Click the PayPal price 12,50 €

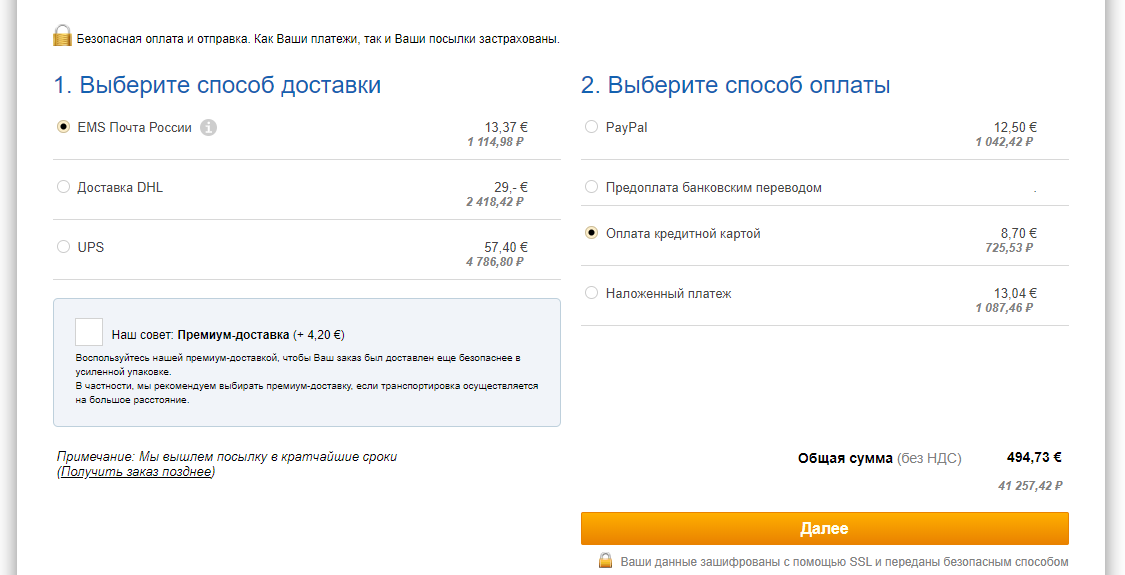click(1015, 127)
